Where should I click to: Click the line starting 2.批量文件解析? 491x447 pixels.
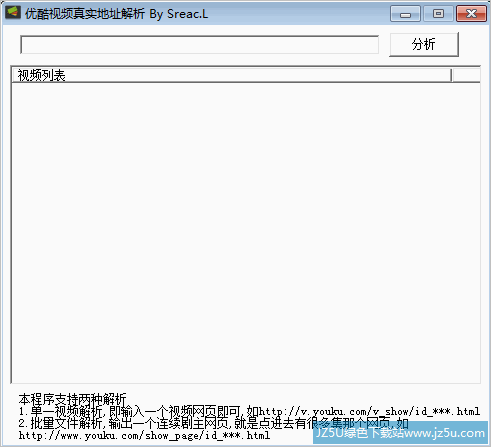(x=214, y=423)
